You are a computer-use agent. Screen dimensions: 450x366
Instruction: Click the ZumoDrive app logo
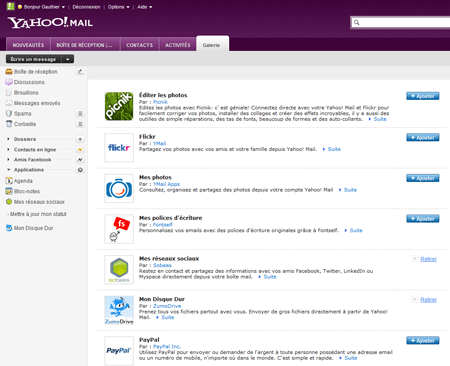pos(119,310)
